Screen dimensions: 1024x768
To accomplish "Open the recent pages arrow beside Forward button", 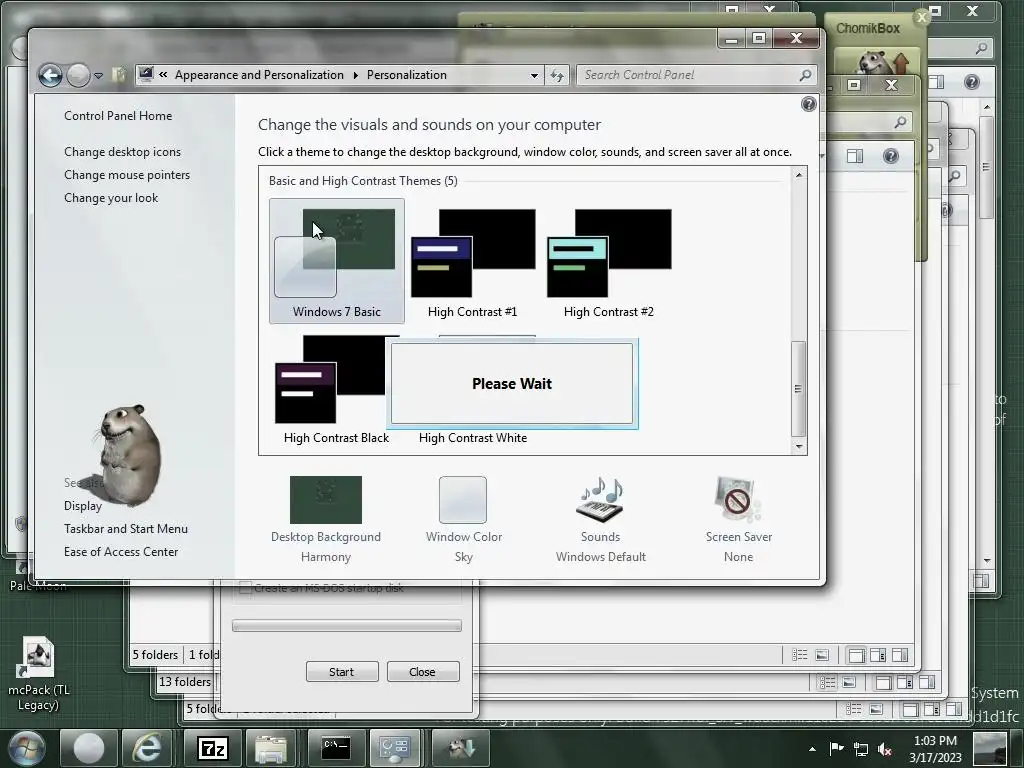I will (x=99, y=76).
